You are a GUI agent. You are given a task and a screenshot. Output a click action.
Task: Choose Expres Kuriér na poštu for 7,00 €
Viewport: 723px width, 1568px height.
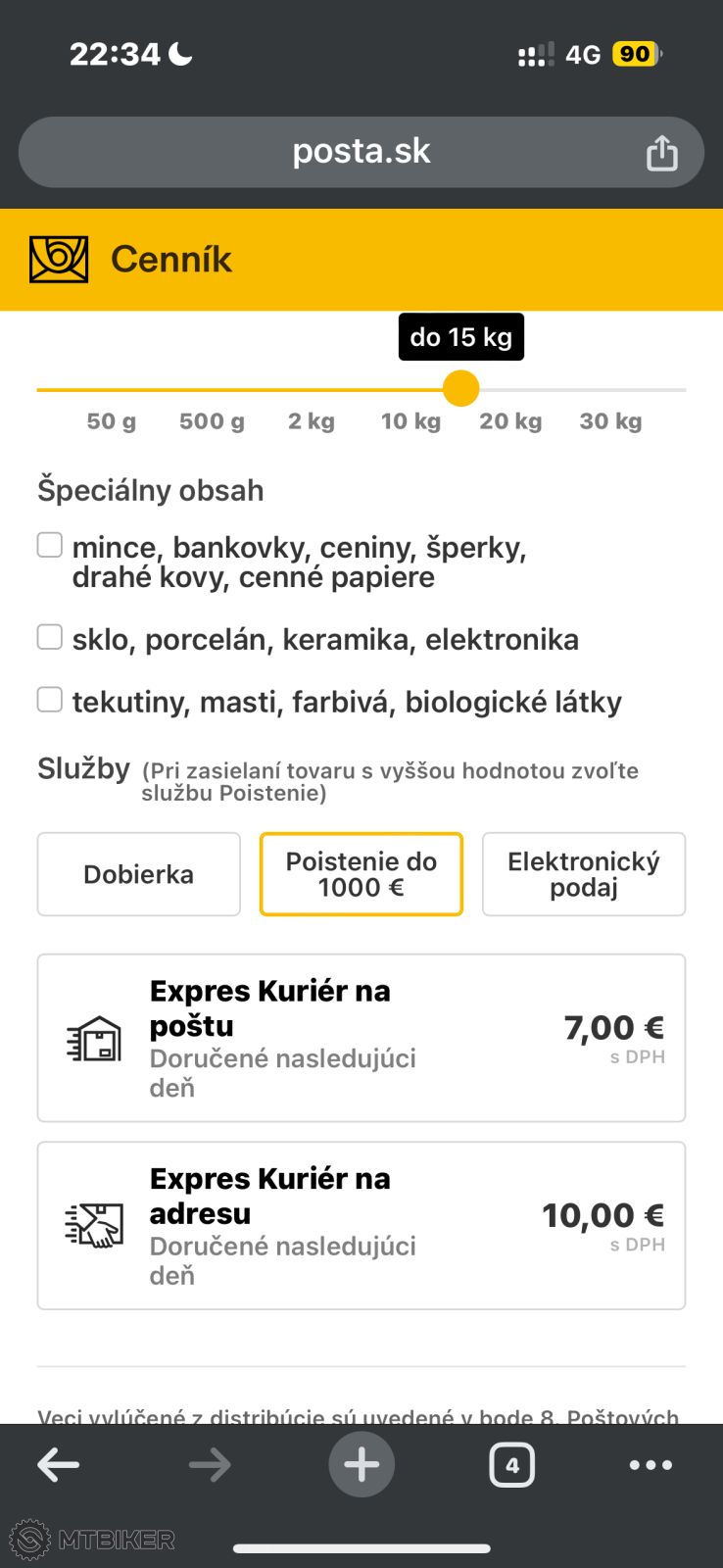click(x=361, y=1038)
